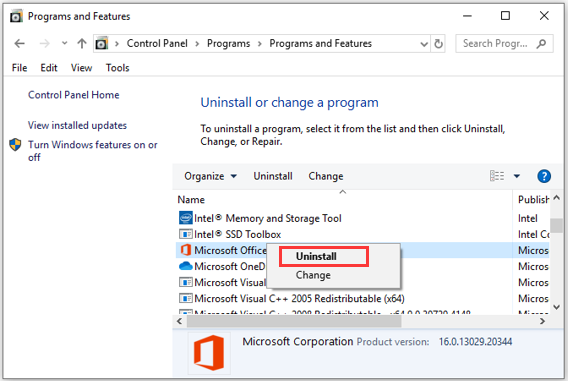Click the window title bar app icon

(16, 16)
